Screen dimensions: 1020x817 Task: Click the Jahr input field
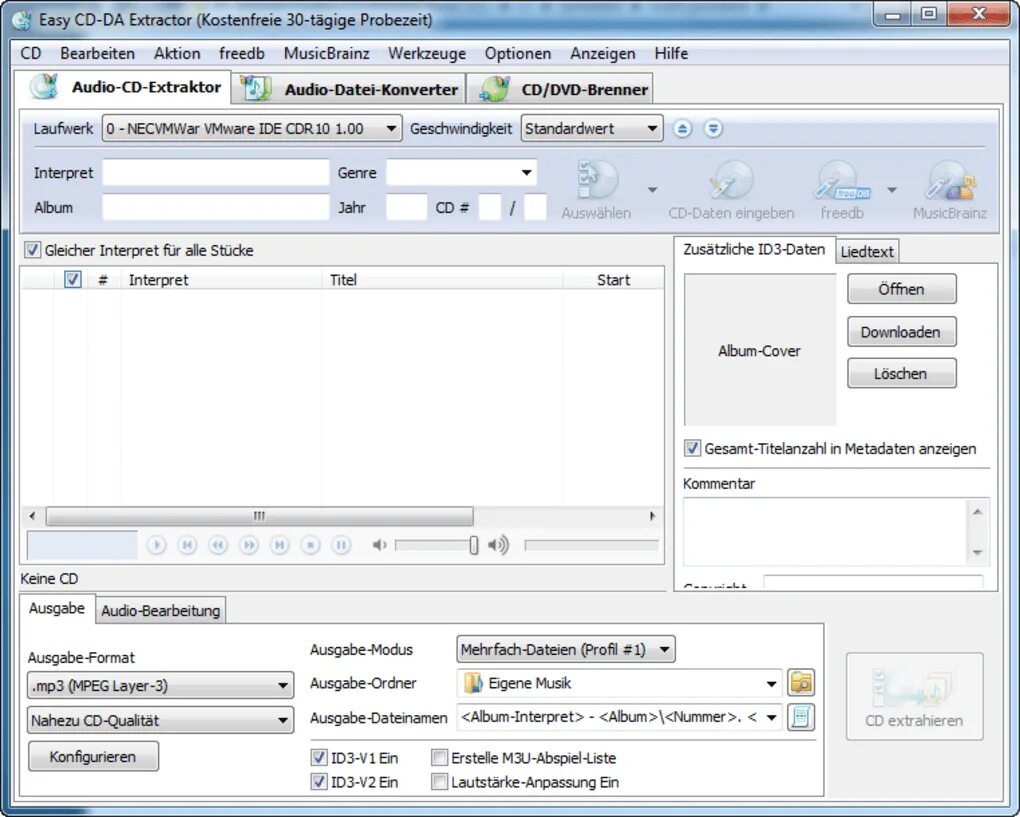(x=407, y=208)
